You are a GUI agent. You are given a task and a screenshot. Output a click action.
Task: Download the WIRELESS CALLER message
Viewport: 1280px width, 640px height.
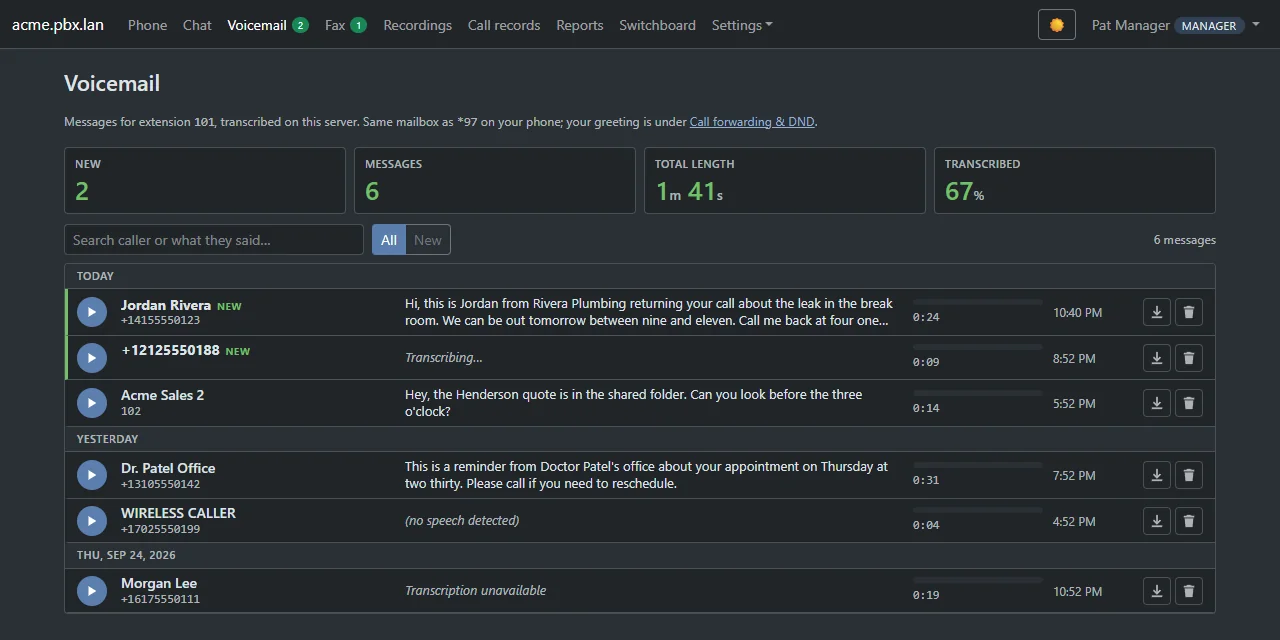pos(1157,521)
